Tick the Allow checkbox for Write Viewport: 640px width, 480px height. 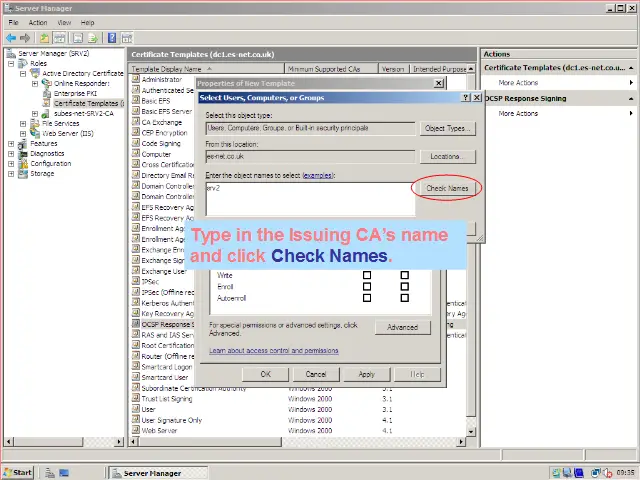pyautogui.click(x=367, y=275)
